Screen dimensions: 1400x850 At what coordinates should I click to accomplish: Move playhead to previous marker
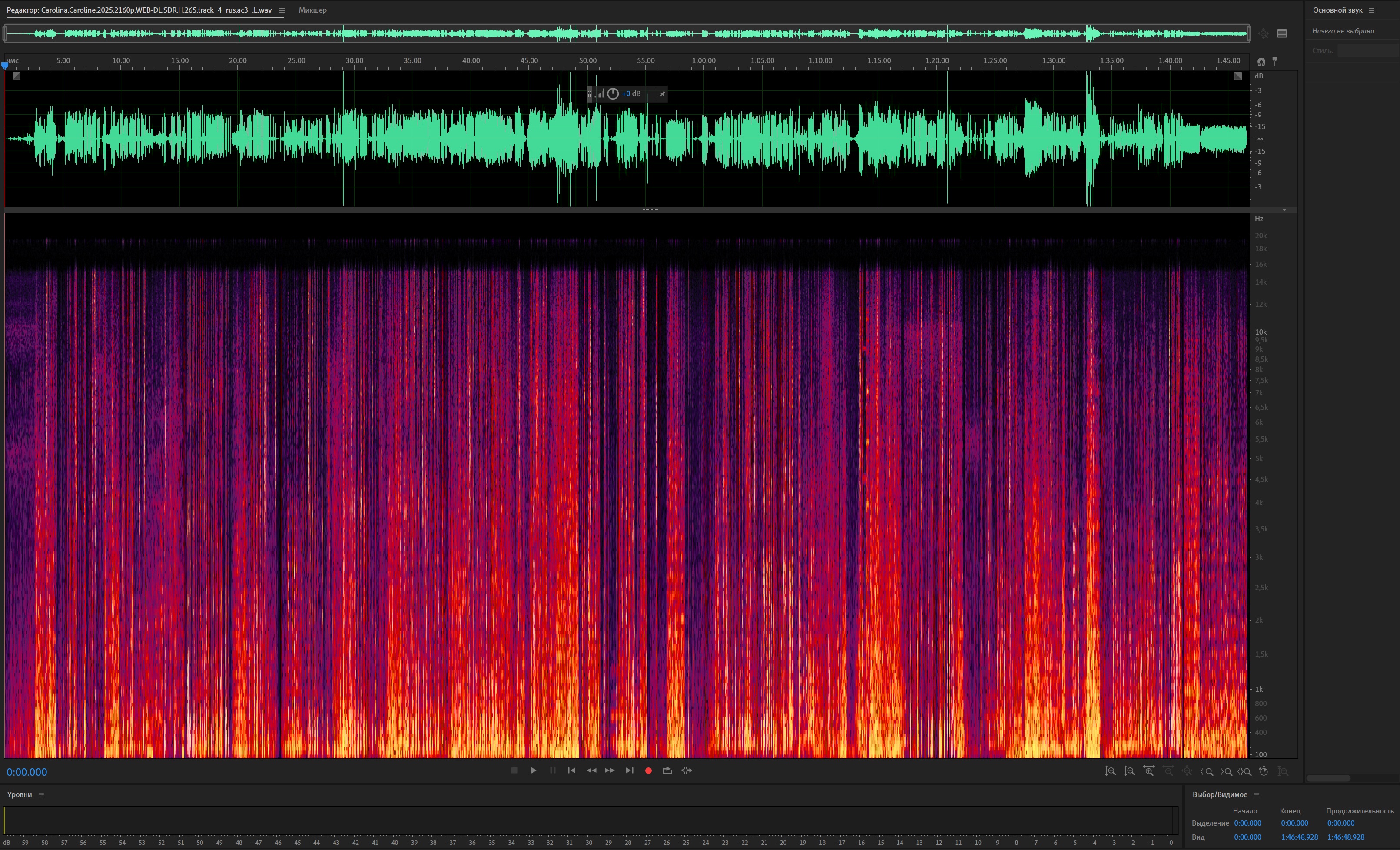tap(571, 770)
